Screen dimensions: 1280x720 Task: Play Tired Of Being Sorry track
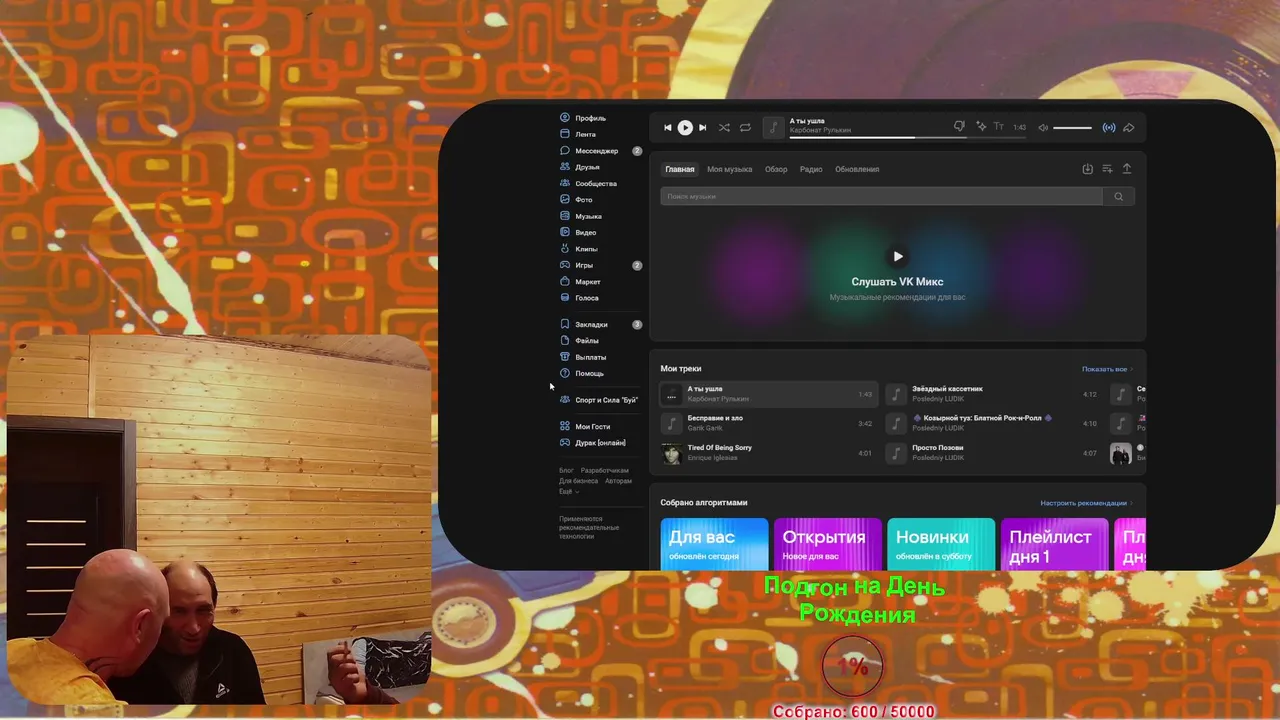(x=768, y=453)
